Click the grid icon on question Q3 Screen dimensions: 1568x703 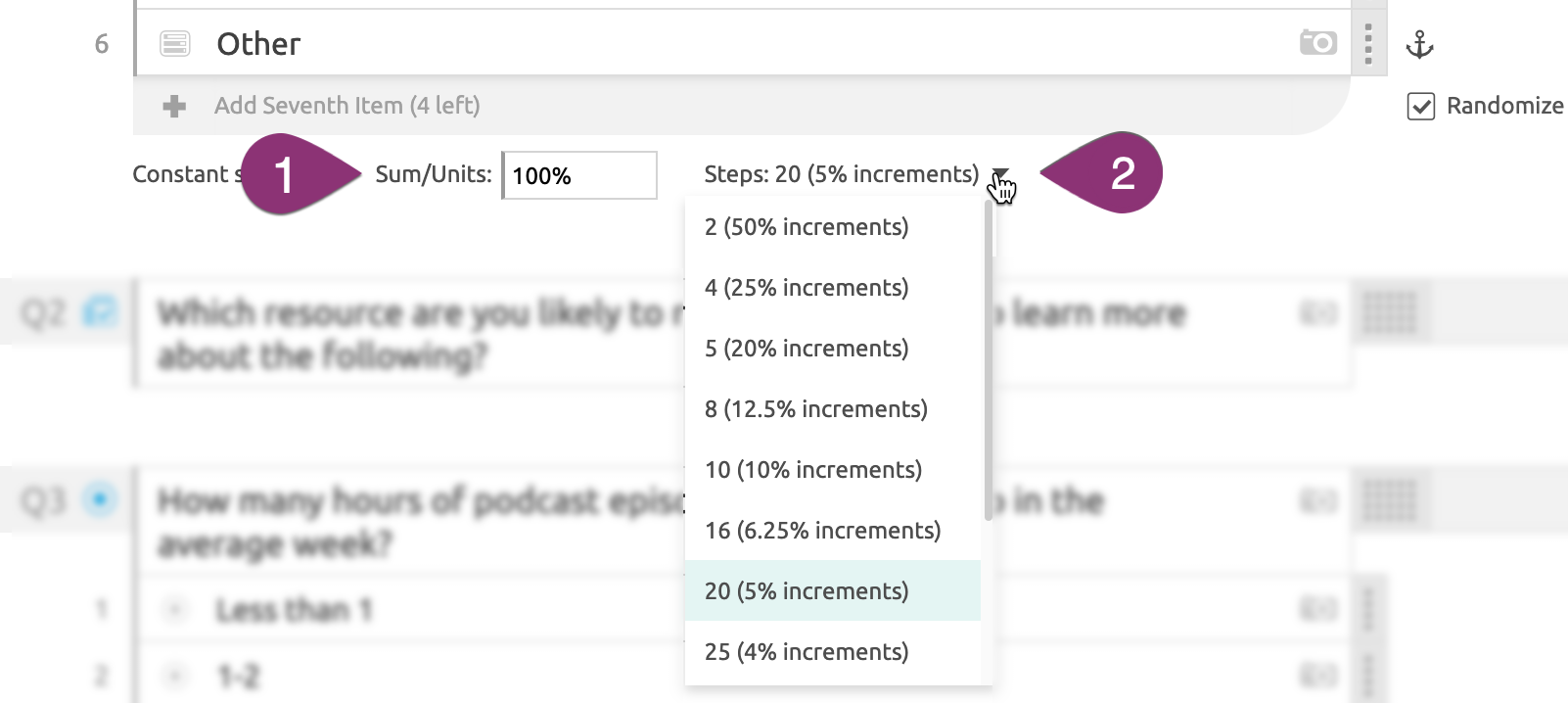coord(1390,501)
